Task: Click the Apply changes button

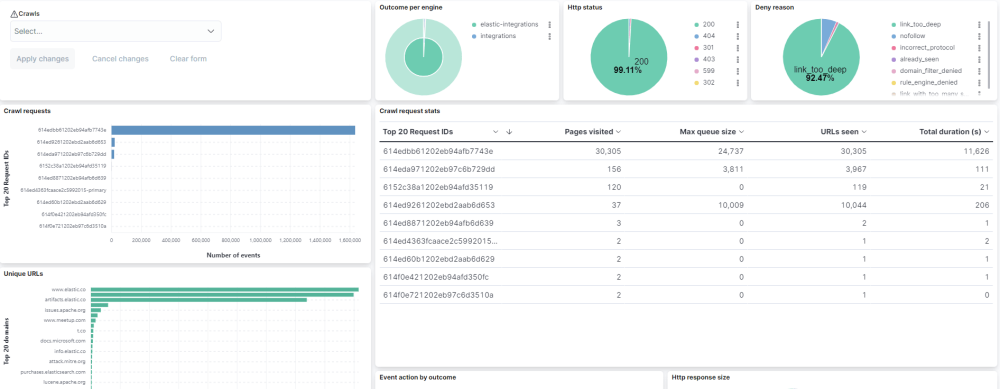Action: [43, 59]
